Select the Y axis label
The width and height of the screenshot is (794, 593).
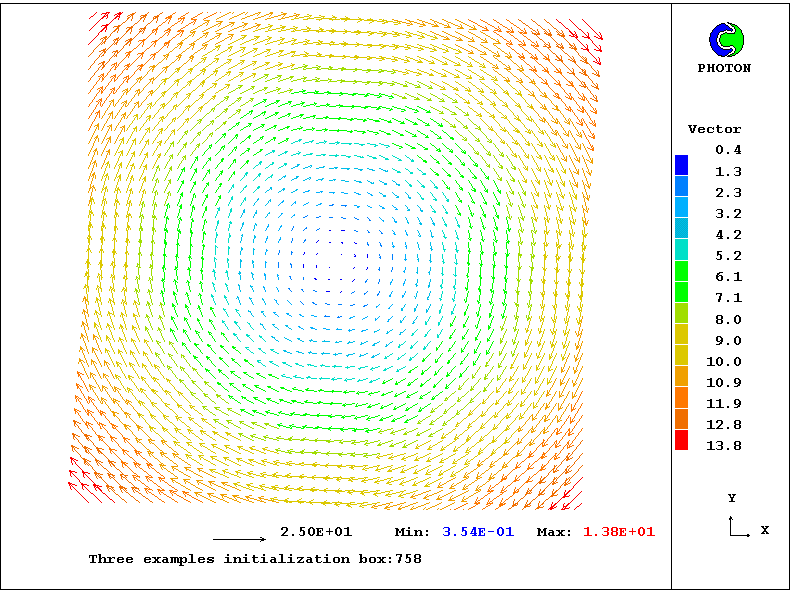point(732,498)
